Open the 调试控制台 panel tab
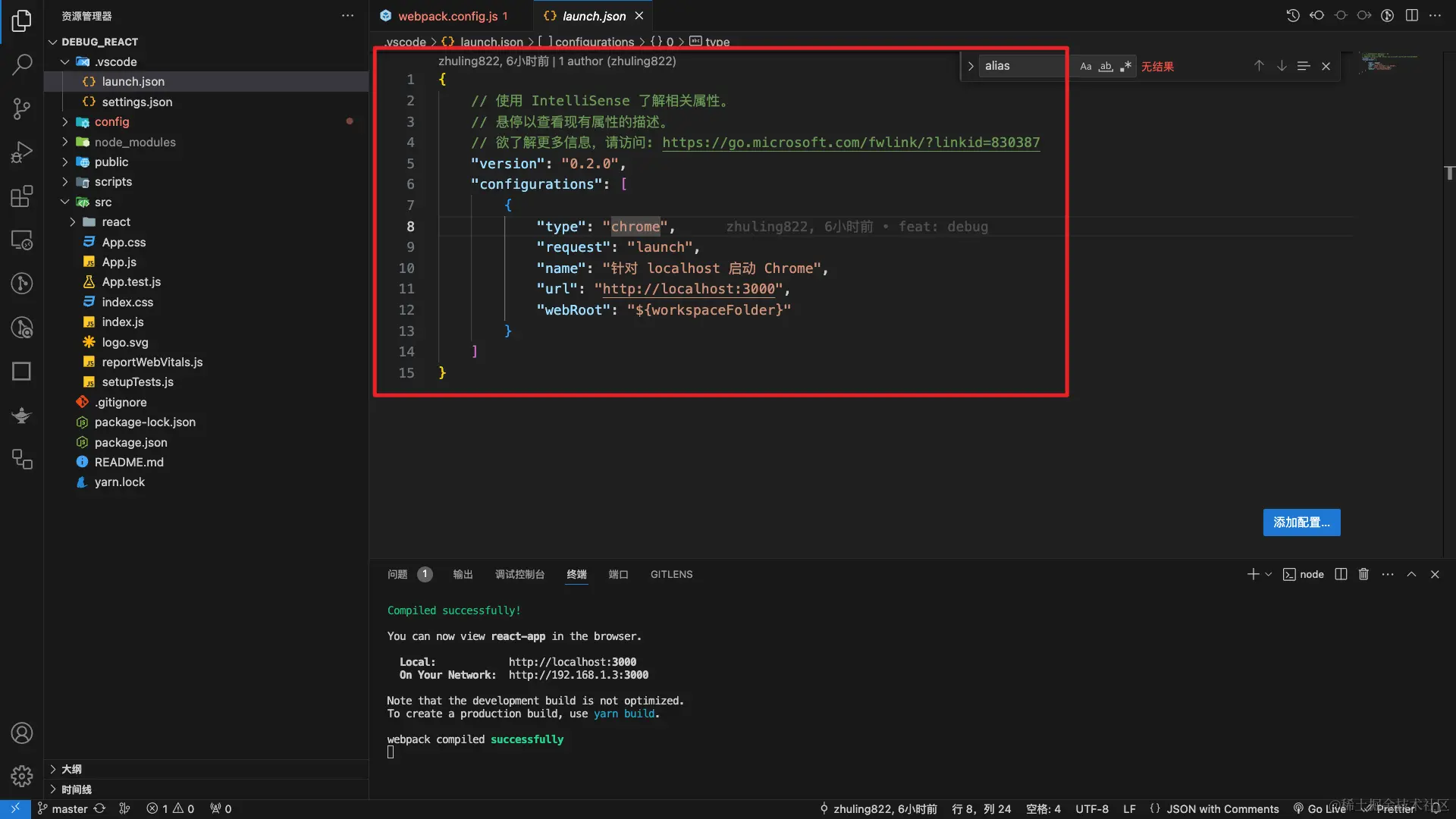This screenshot has width=1456, height=819. tap(519, 574)
